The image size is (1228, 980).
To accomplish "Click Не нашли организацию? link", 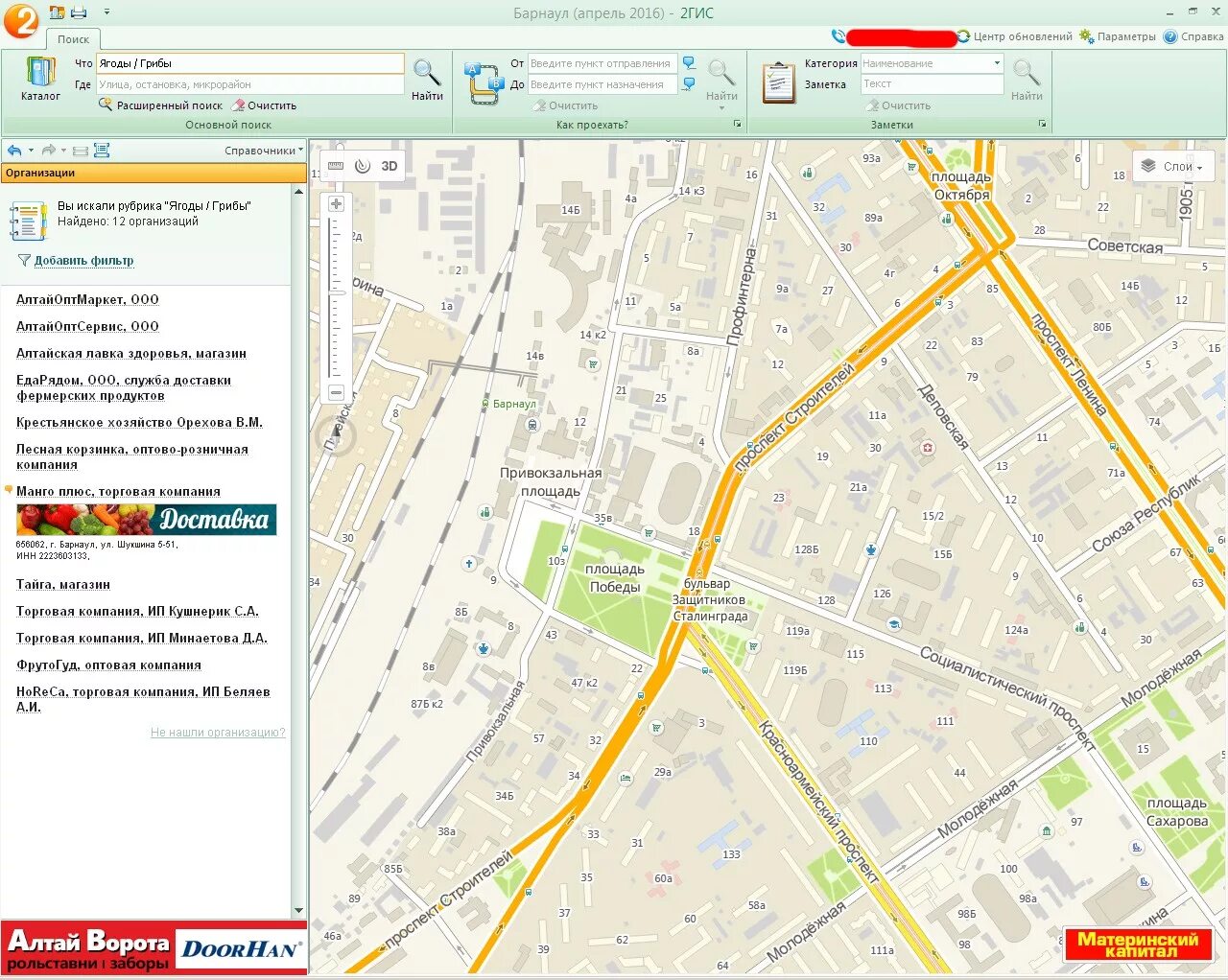I will 218,733.
